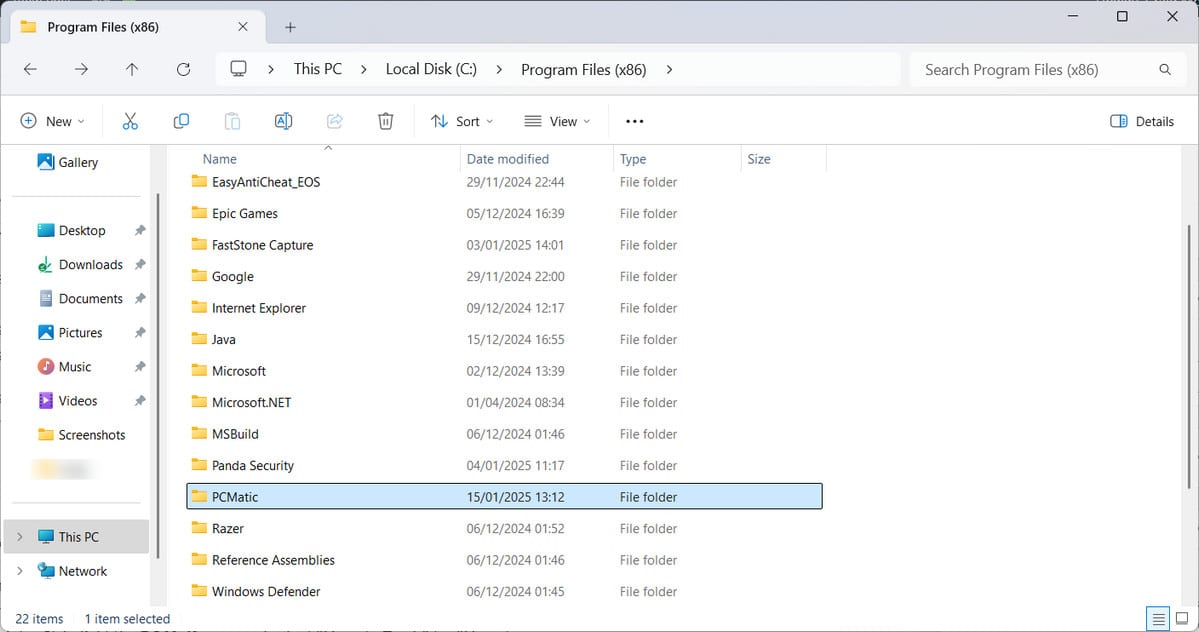This screenshot has height=632, width=1199.
Task: Select the Razer folder
Action: click(505, 528)
